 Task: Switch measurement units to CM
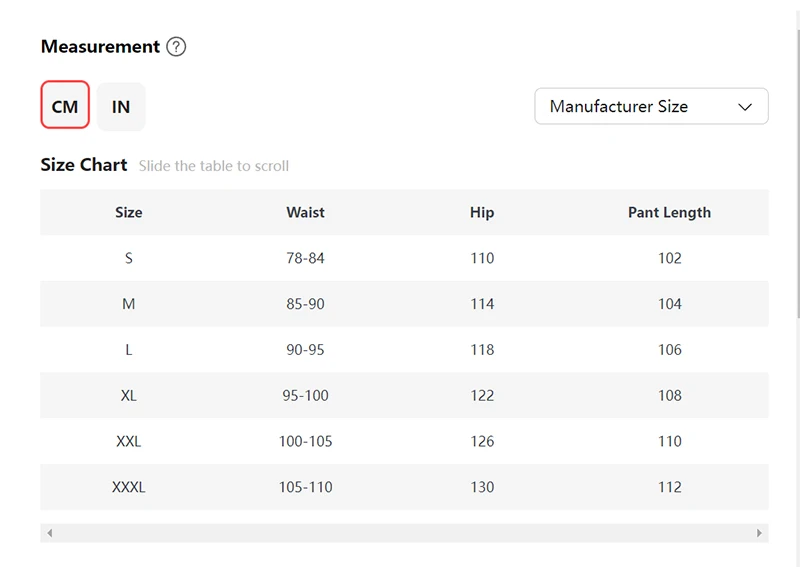click(x=65, y=106)
